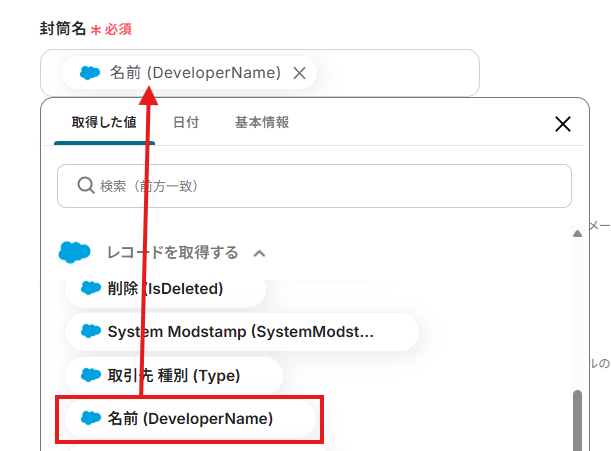Click Salesforce icon in 取引先 種別 item
The height and width of the screenshot is (451, 611).
(x=91, y=375)
